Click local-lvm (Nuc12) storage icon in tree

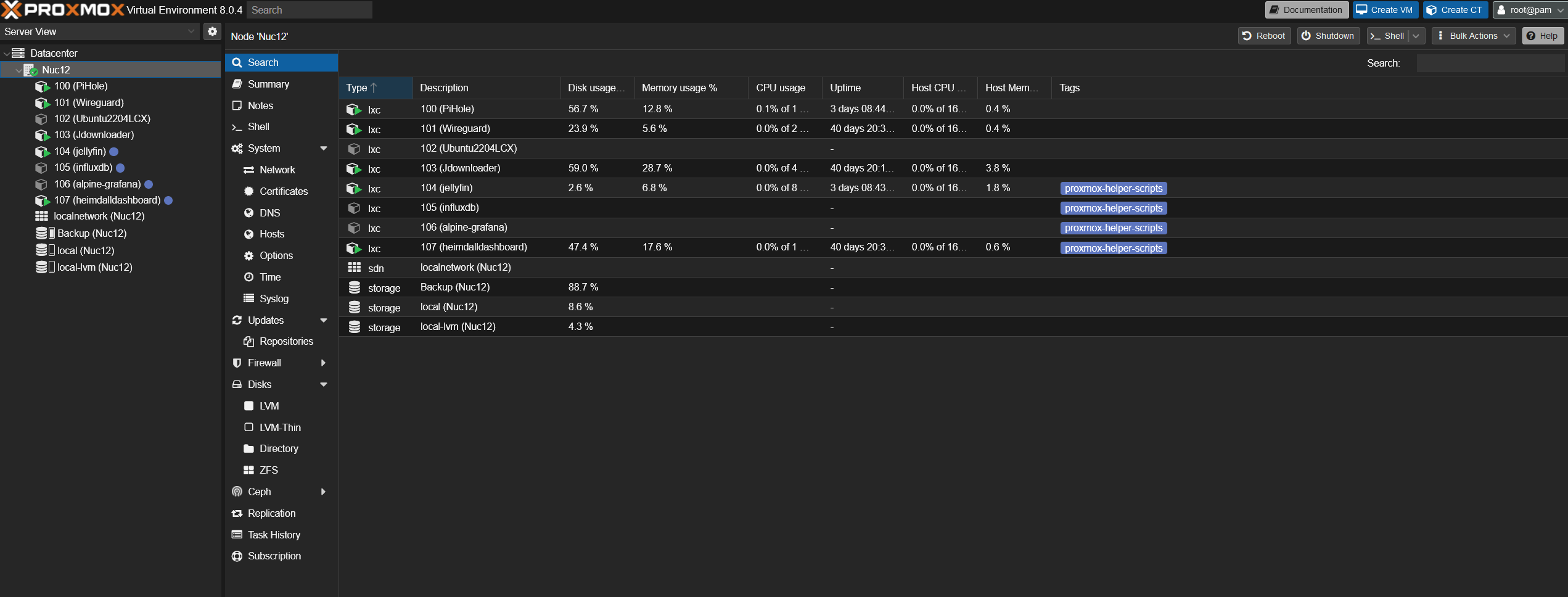tap(45, 267)
